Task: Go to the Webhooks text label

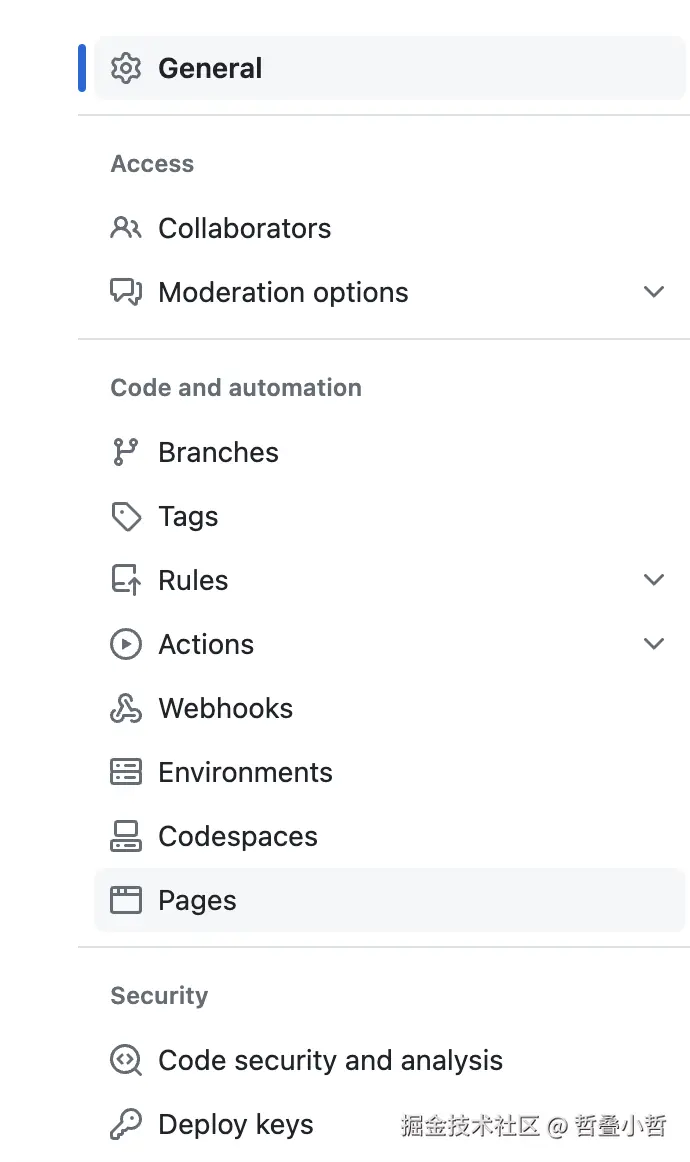Action: pos(226,708)
